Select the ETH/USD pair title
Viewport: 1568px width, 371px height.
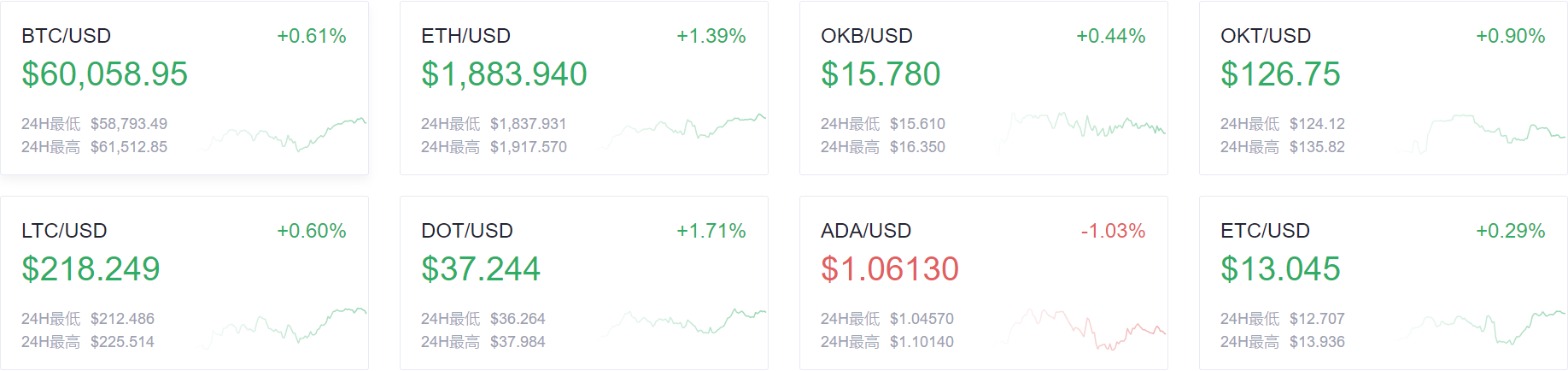click(466, 36)
